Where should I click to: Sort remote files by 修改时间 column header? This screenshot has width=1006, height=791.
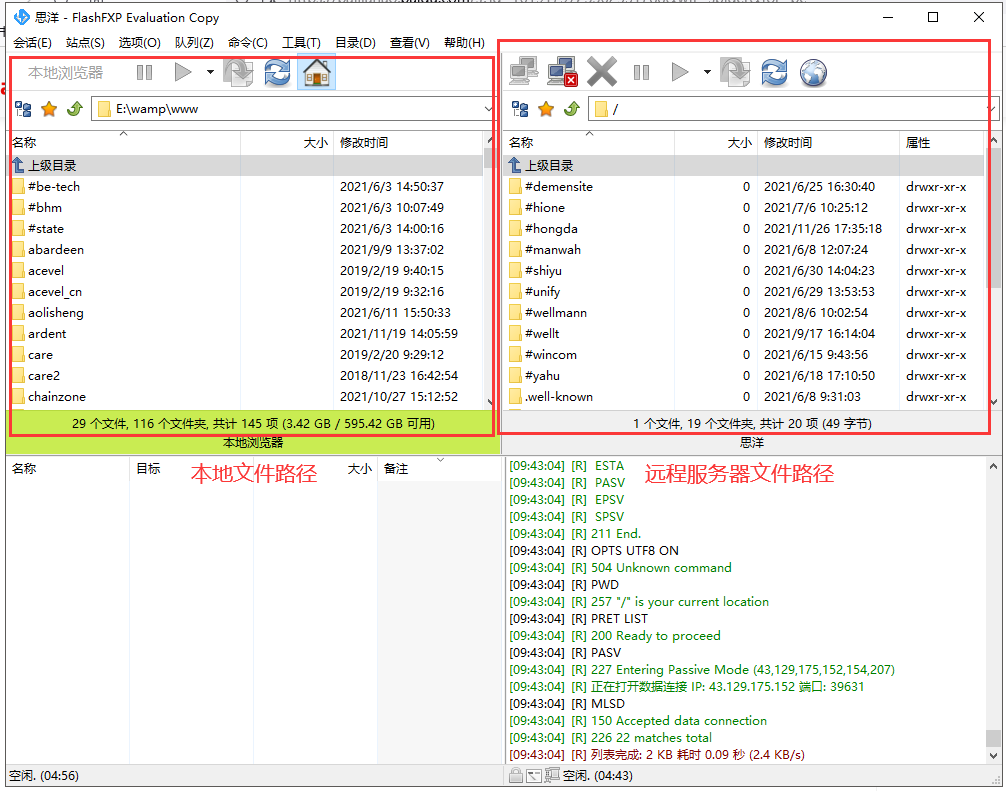826,143
